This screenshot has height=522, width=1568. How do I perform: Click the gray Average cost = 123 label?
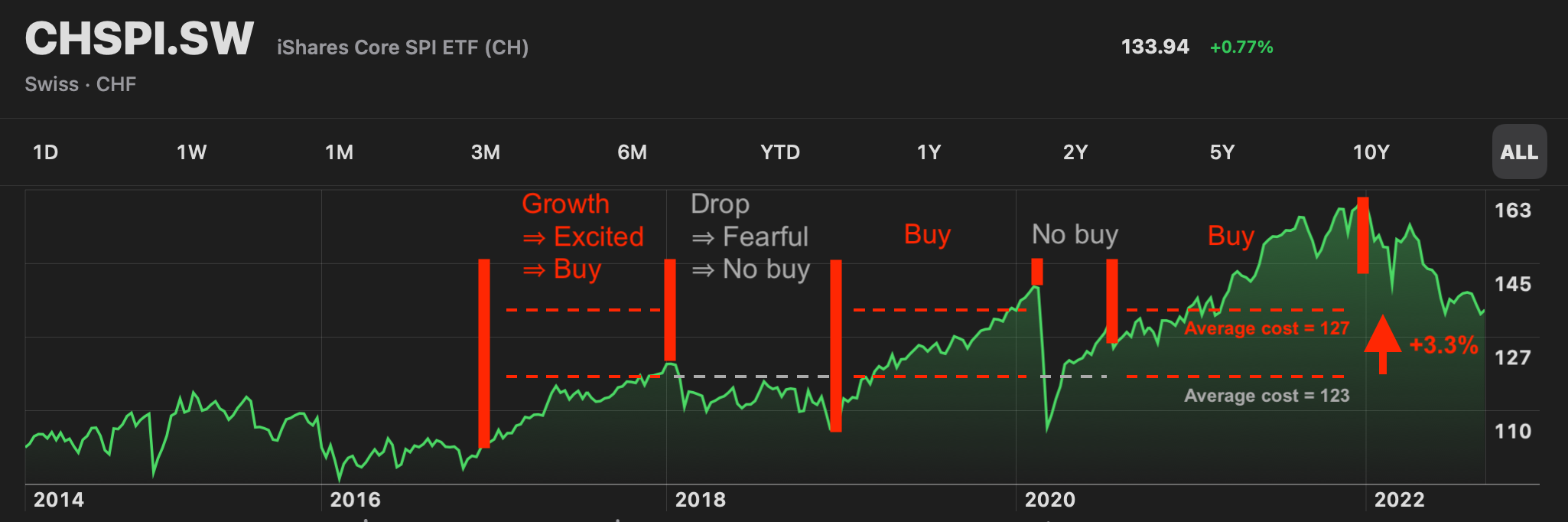coord(1267,396)
